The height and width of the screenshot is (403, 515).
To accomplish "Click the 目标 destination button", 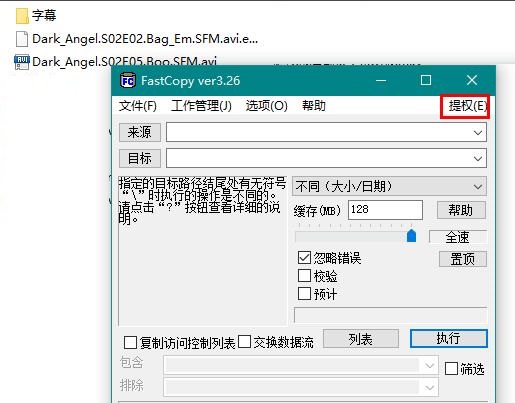I will (x=140, y=158).
